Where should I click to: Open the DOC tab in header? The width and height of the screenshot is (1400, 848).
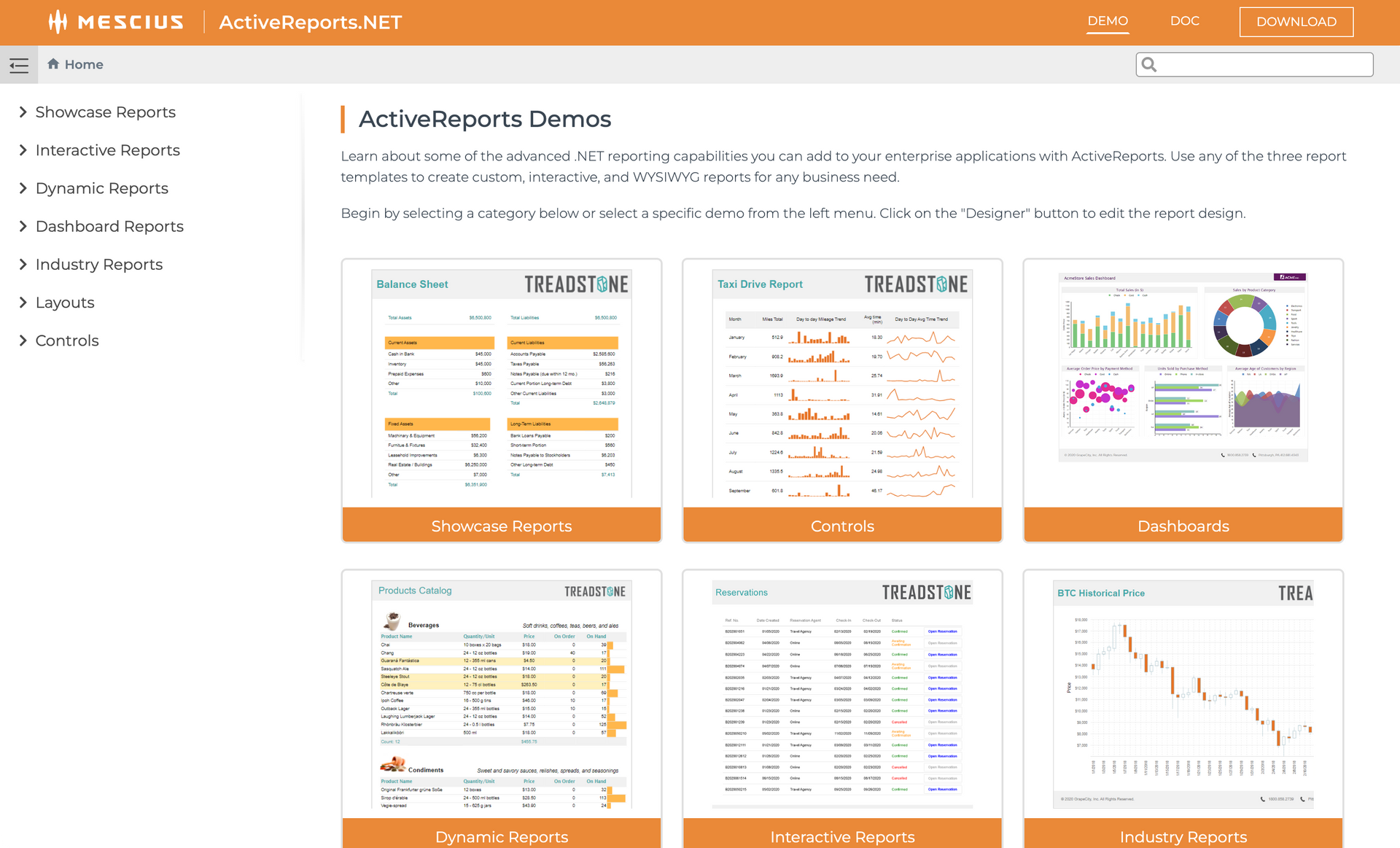[x=1185, y=21]
